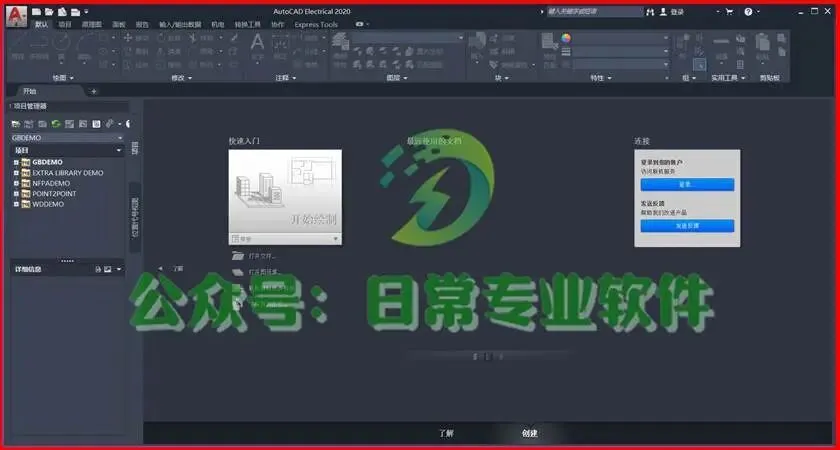The image size is (840, 450).
Task: Expand the WDDEMO project node
Action: click(16, 204)
